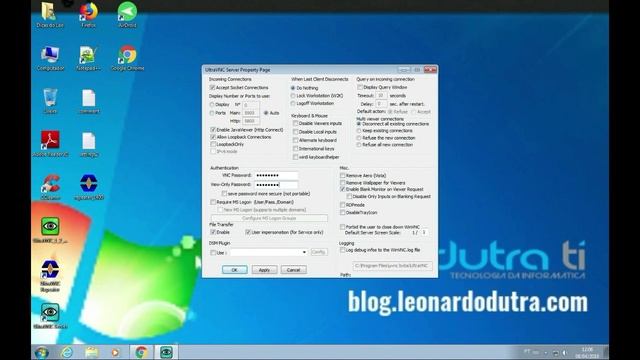
Task: Open the Windows Start menu
Action: (x=42, y=352)
